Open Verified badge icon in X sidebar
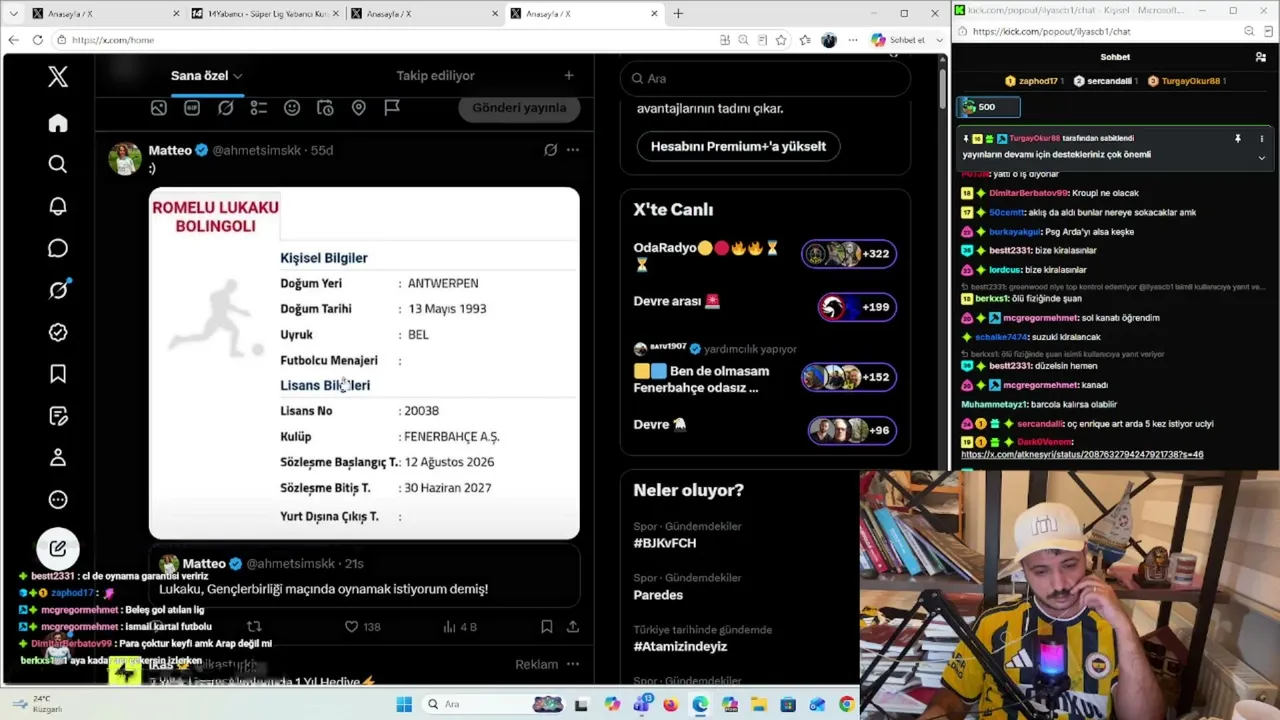Viewport: 1280px width, 720px height. tap(58, 332)
